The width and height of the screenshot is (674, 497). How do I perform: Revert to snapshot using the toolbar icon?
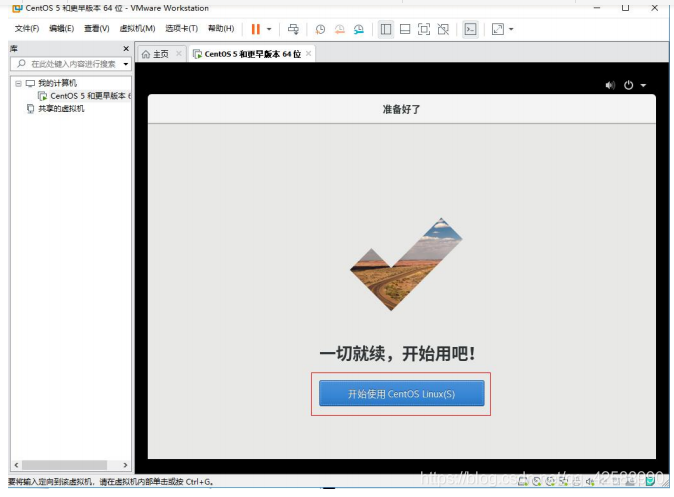pos(340,29)
